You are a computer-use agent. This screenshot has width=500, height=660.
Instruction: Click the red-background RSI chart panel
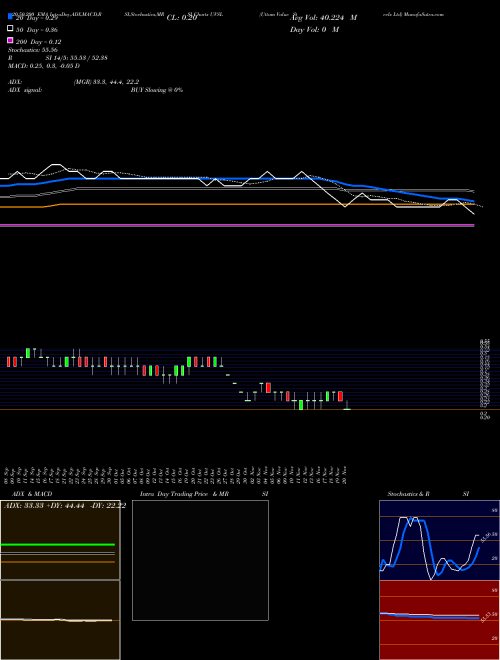439,620
